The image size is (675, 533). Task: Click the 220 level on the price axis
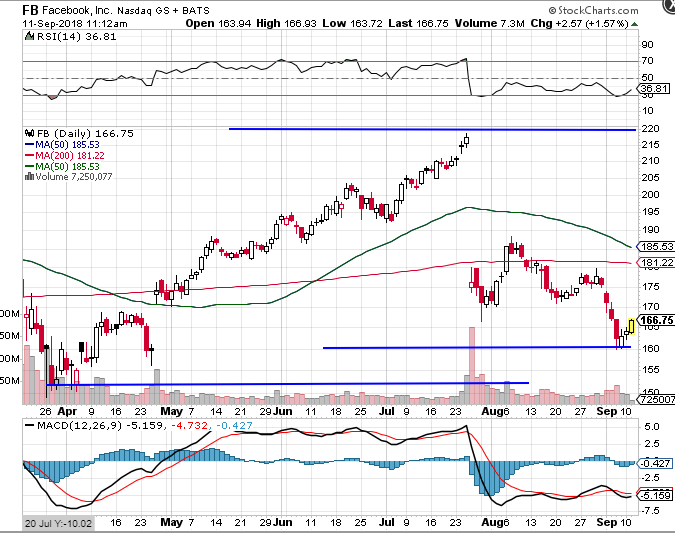pyautogui.click(x=650, y=129)
